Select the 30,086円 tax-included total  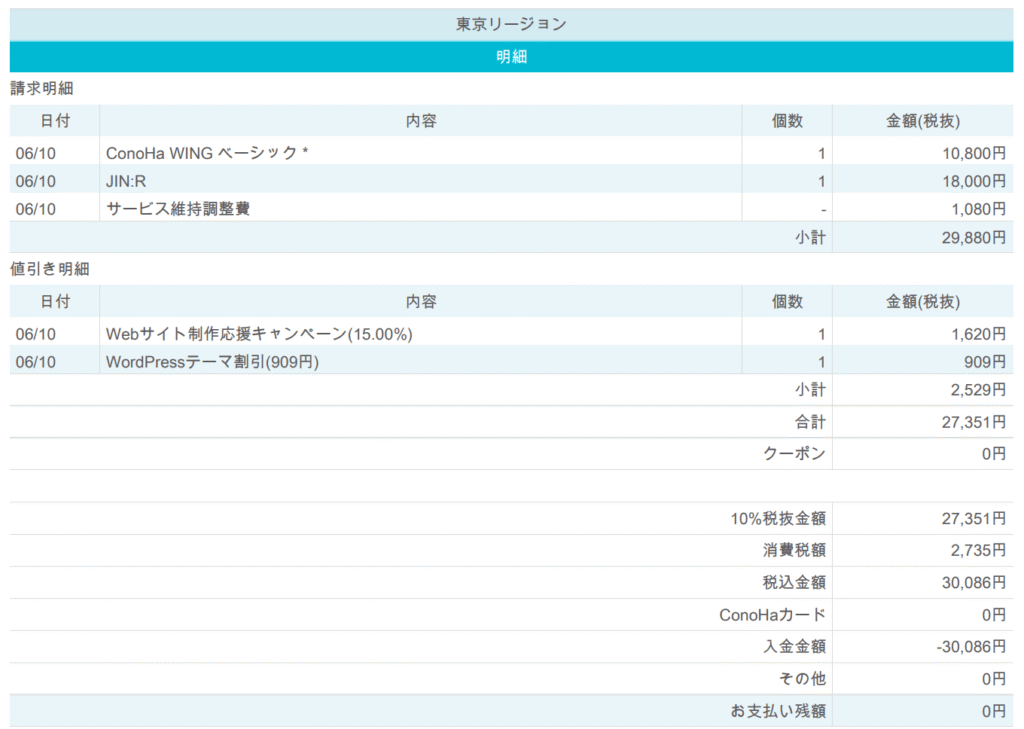pyautogui.click(x=974, y=582)
